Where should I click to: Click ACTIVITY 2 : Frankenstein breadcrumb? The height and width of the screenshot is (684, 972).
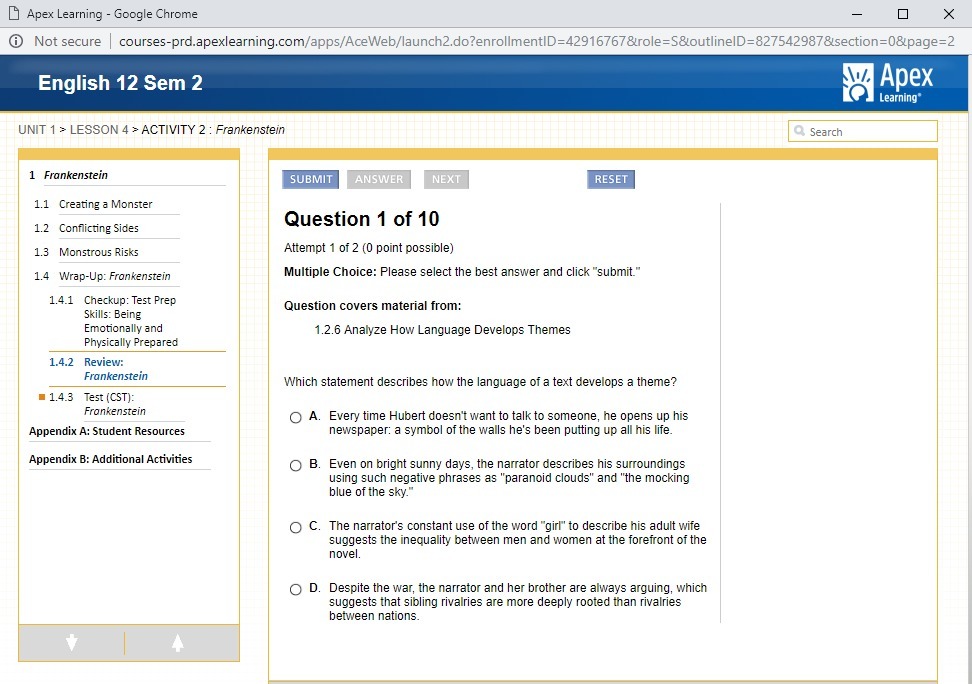click(213, 130)
